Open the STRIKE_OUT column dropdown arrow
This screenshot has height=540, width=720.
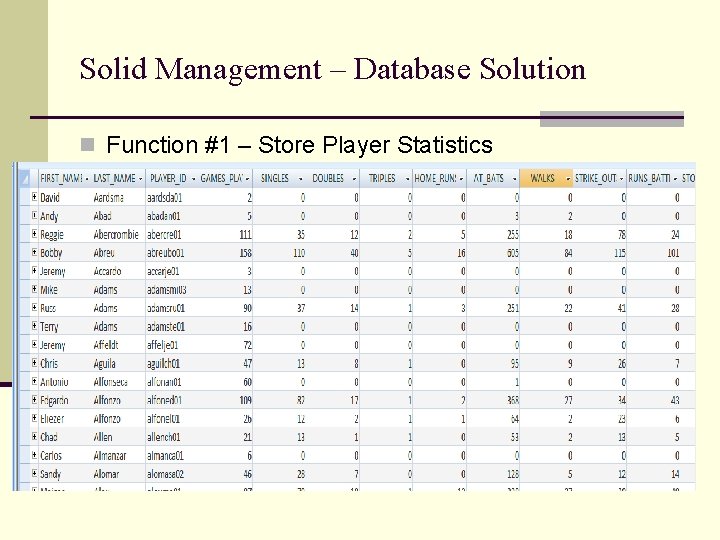(622, 179)
